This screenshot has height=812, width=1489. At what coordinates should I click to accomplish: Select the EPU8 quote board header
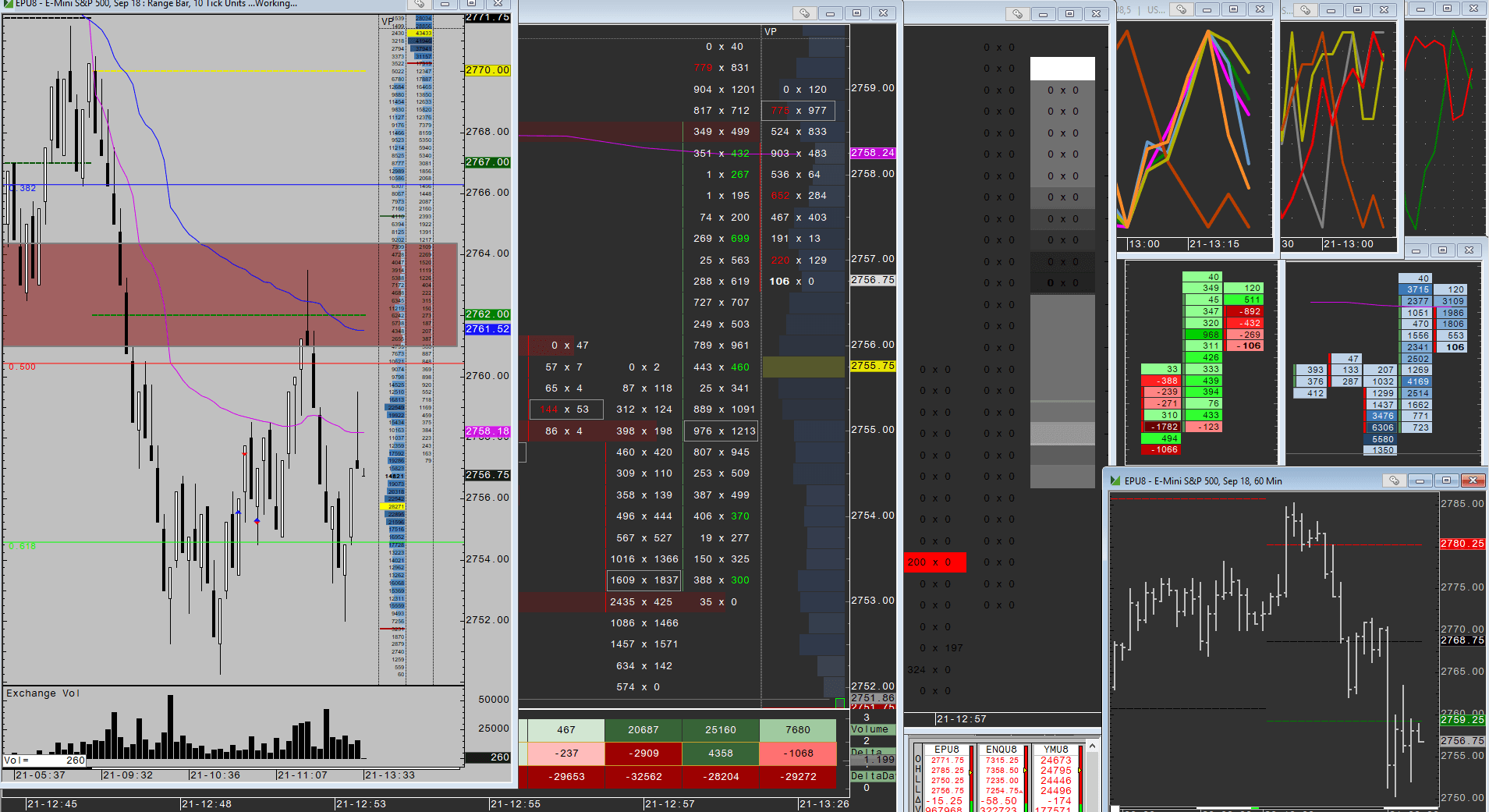pyautogui.click(x=946, y=749)
